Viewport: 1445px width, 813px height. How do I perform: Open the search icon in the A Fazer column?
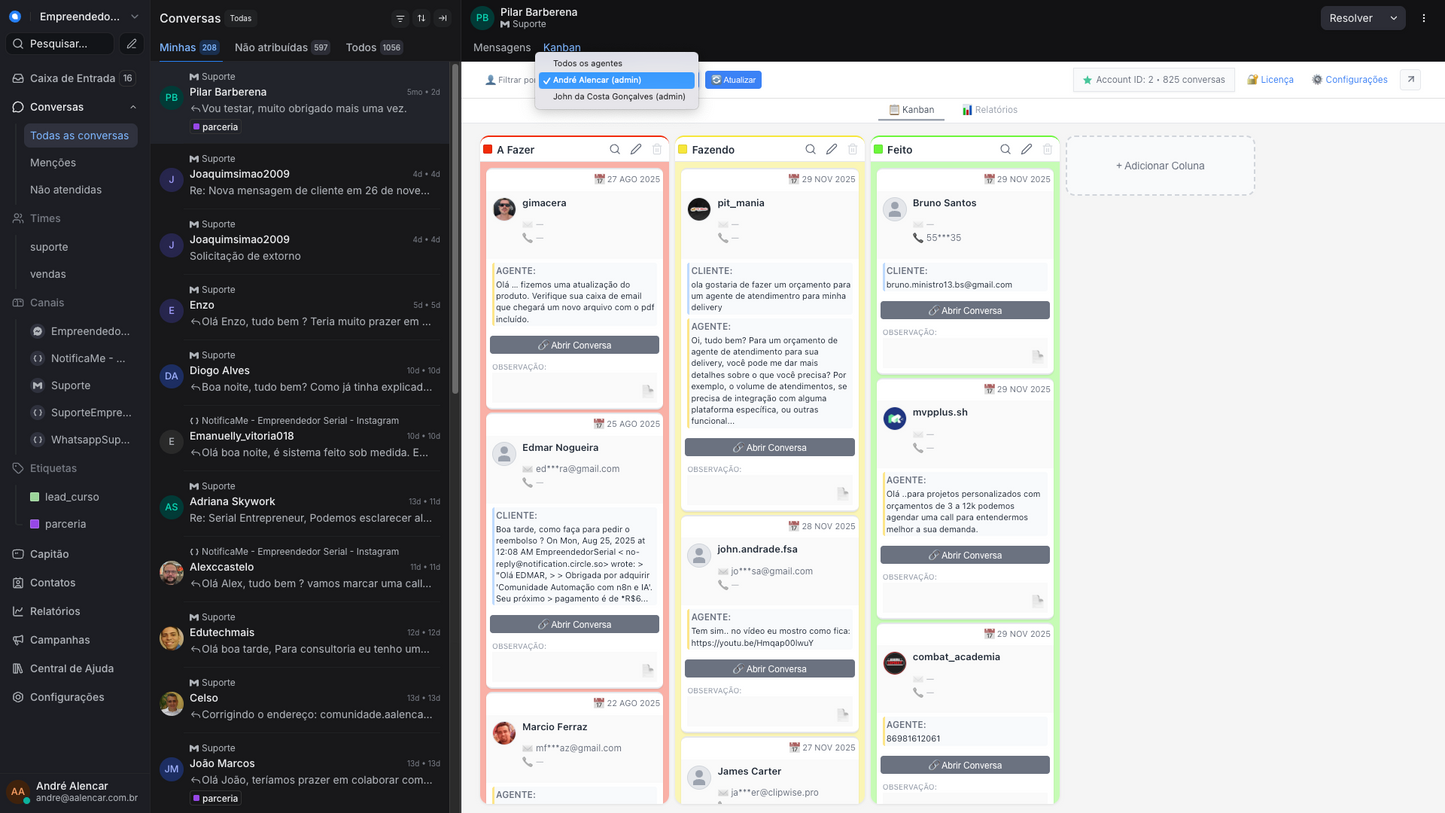614,148
